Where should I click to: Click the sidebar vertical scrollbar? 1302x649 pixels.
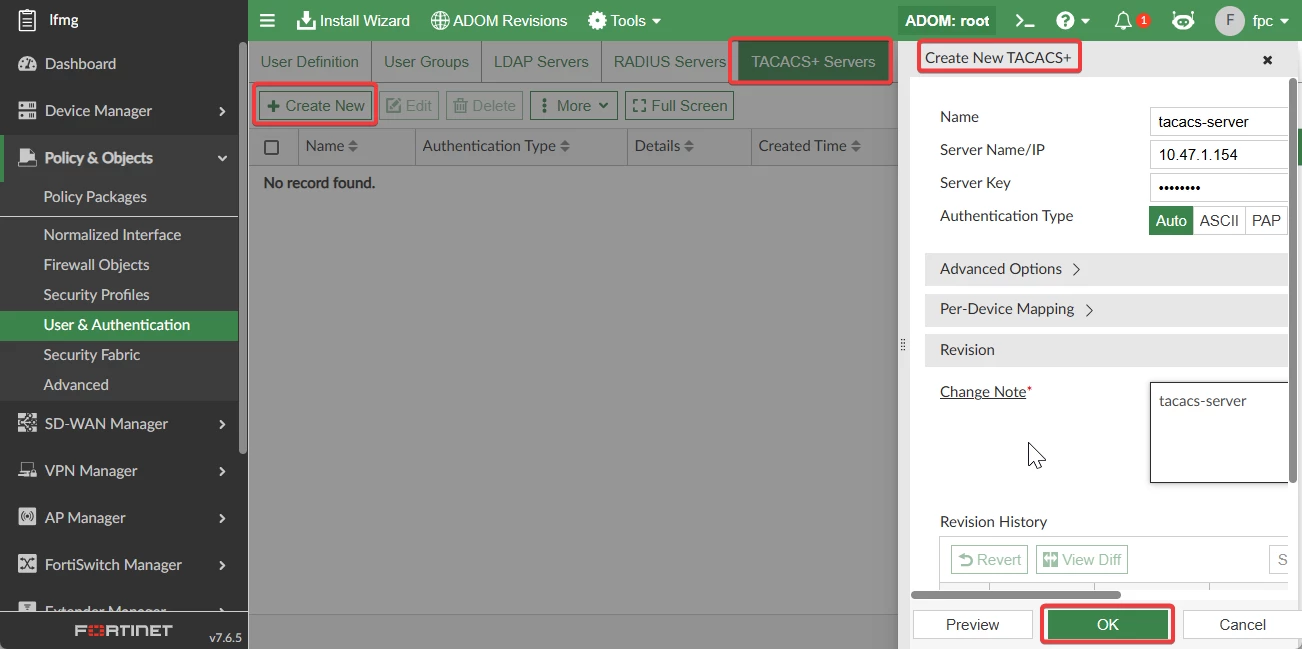point(242,248)
